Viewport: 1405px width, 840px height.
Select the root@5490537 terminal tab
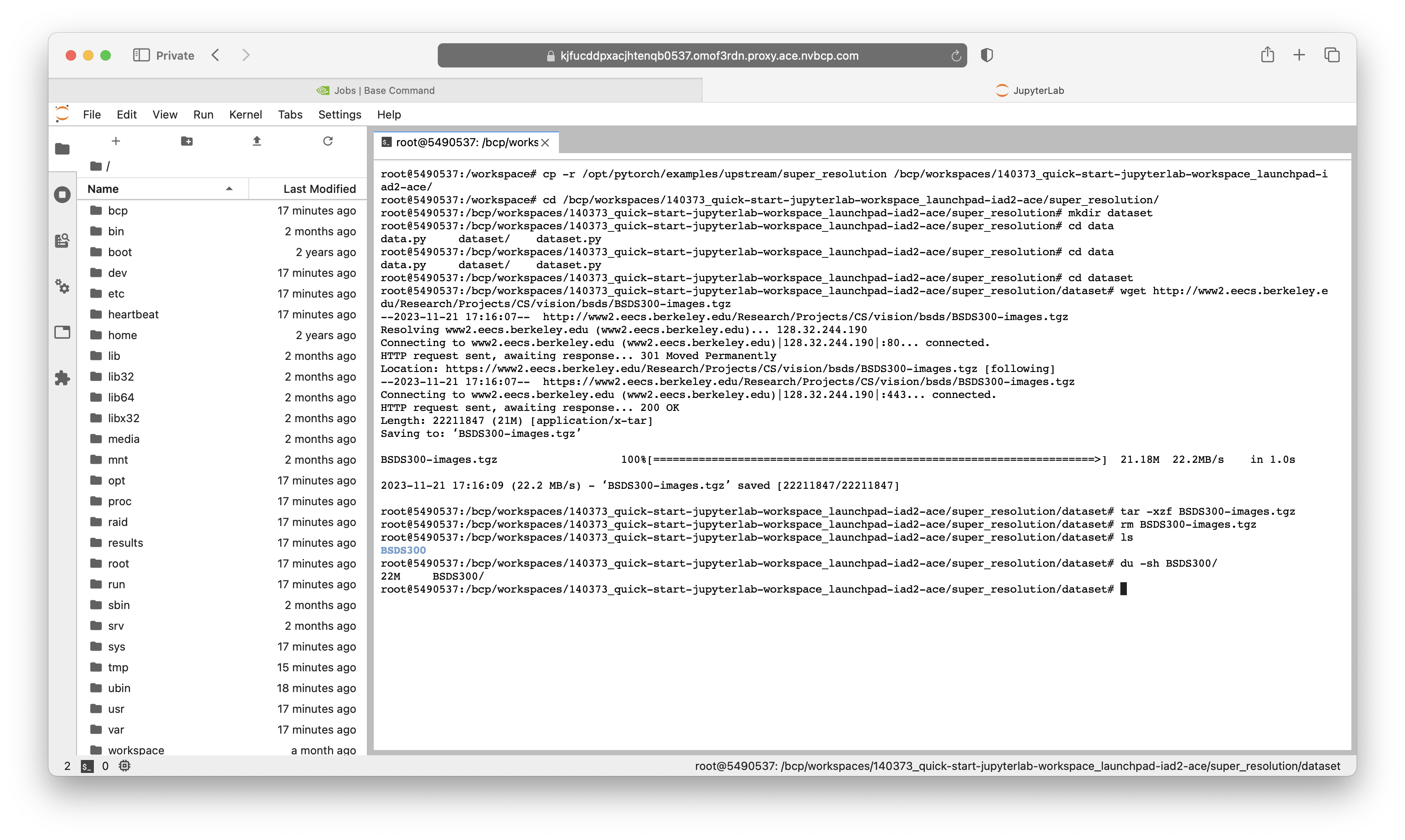(x=466, y=142)
